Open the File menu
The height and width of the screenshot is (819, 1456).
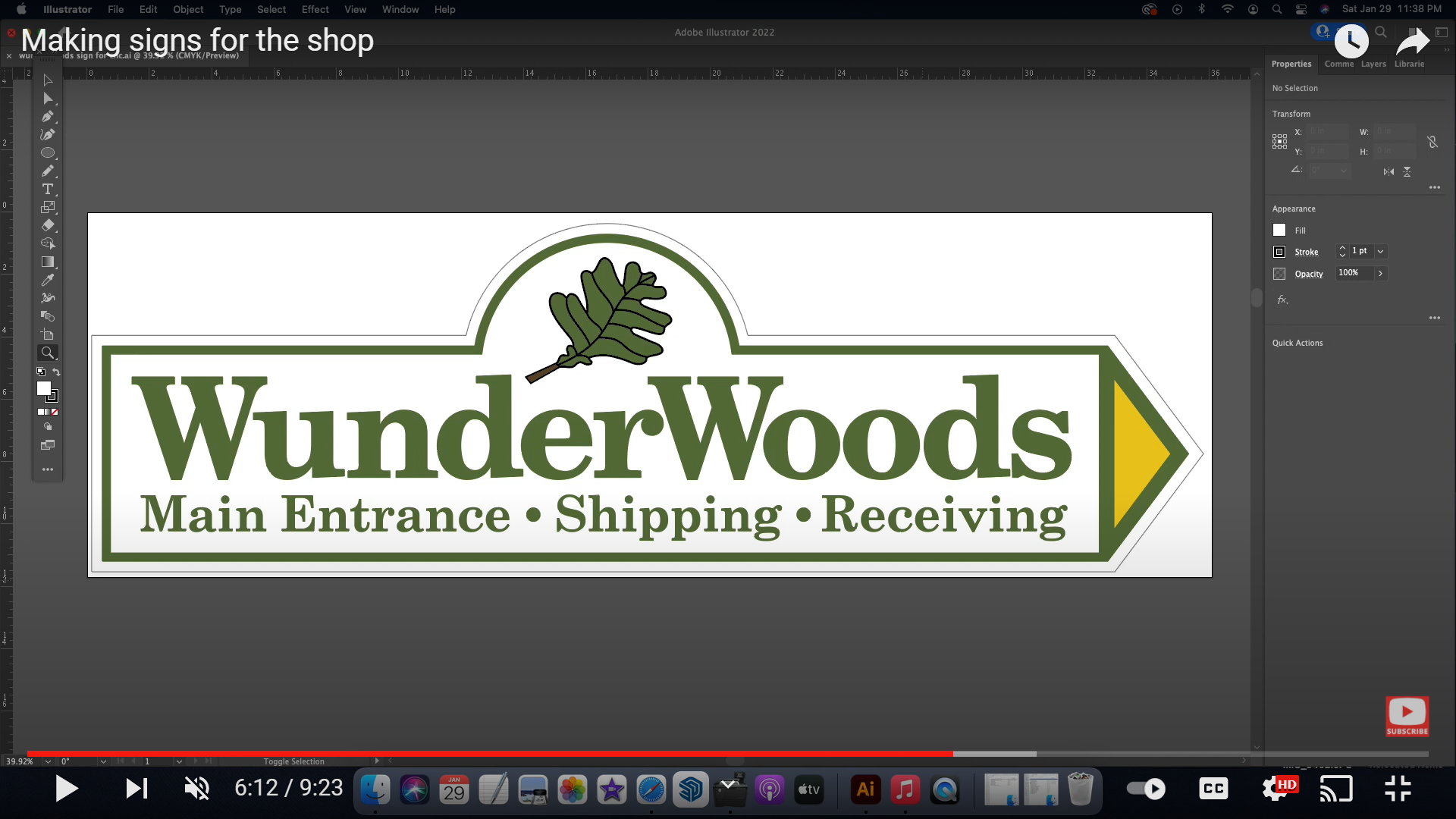pyautogui.click(x=115, y=9)
